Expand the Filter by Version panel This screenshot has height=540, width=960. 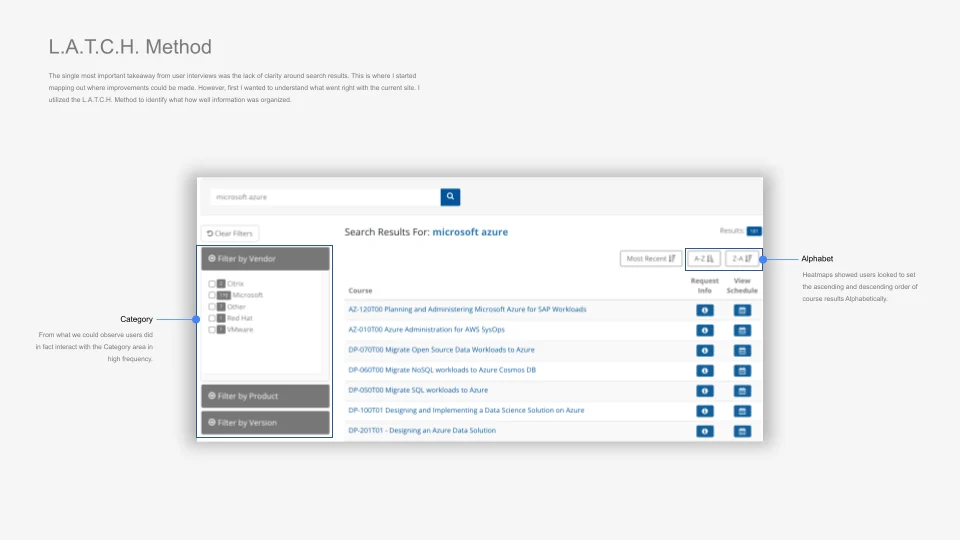[x=265, y=422]
